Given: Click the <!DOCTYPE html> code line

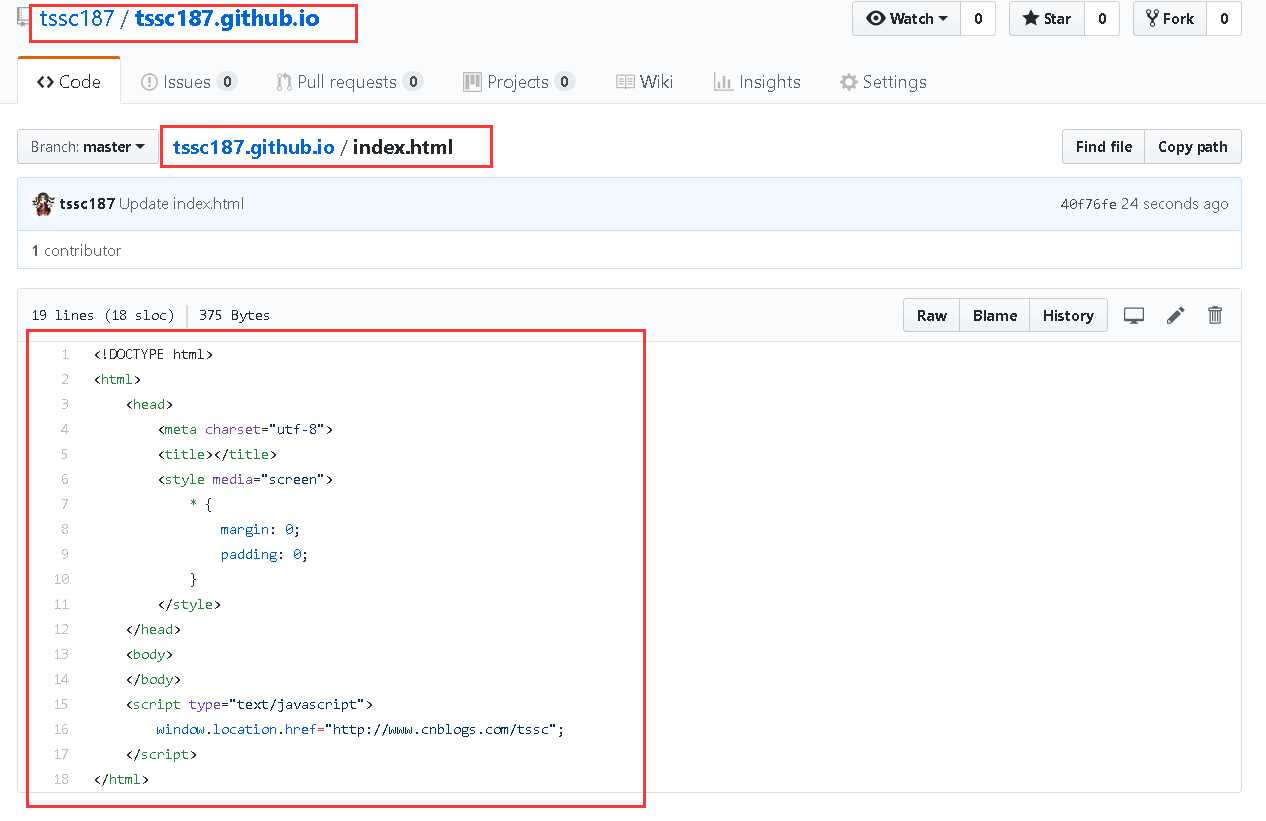Looking at the screenshot, I should [153, 354].
